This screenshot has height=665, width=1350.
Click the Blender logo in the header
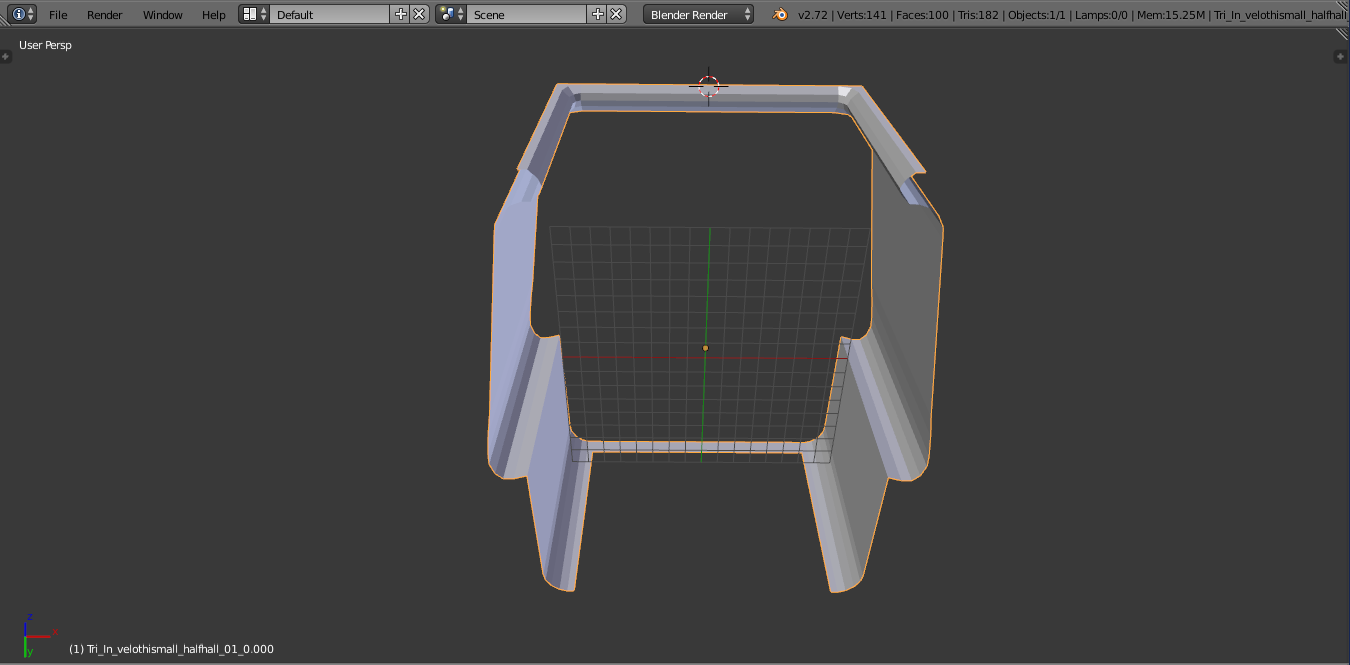(x=779, y=14)
